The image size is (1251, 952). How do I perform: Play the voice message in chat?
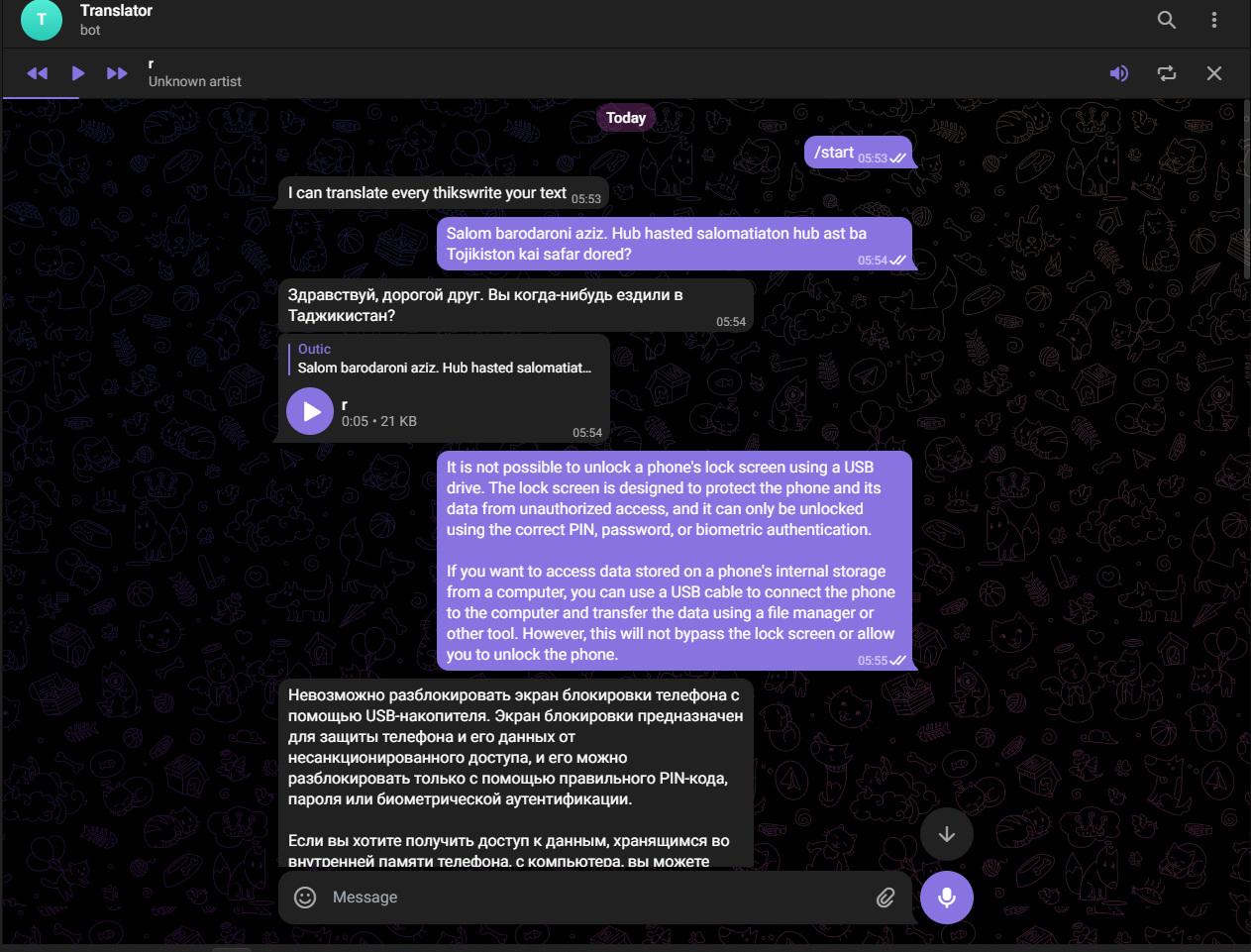[310, 411]
